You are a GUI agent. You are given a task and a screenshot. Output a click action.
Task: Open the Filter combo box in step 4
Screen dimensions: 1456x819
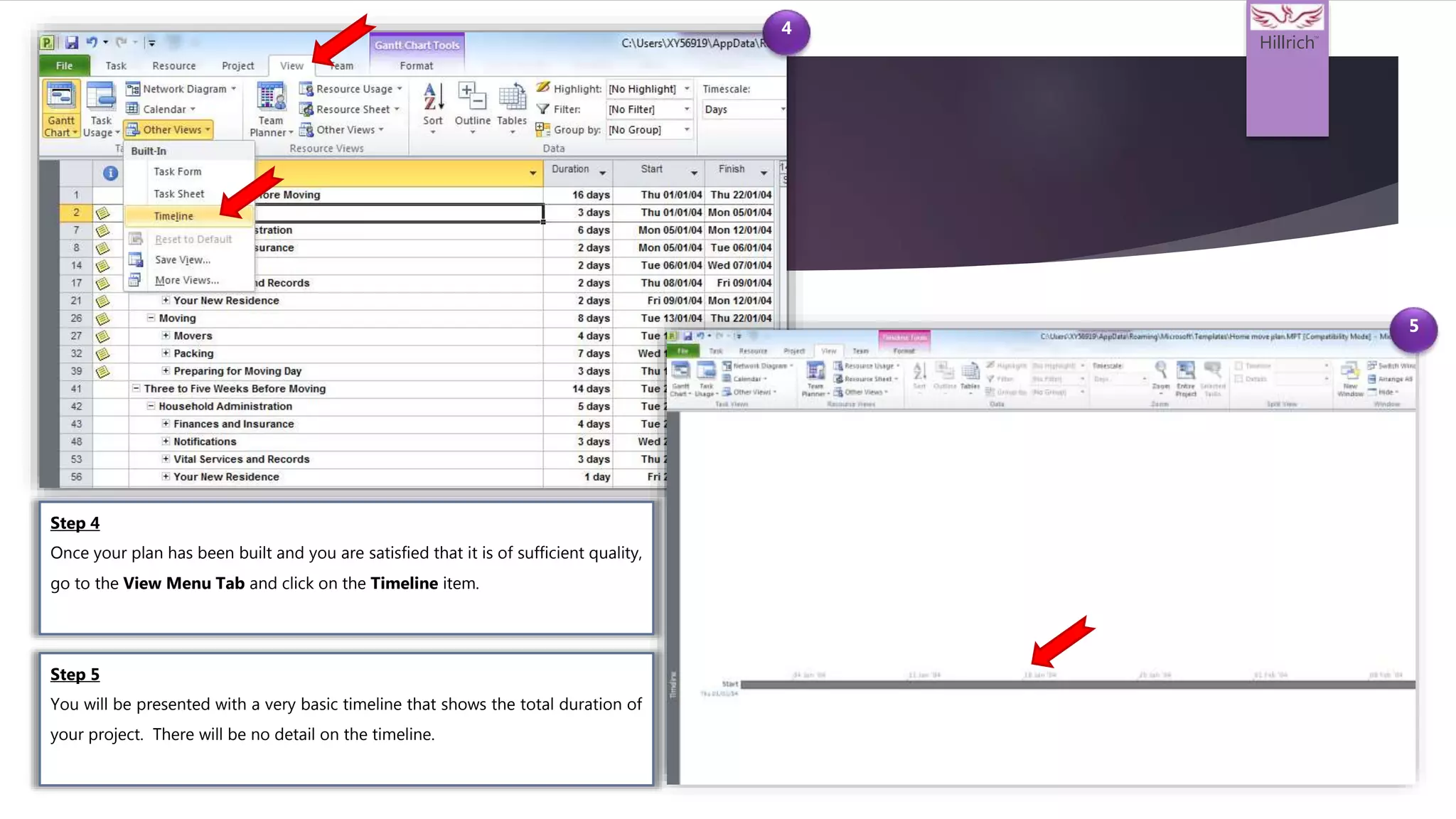point(649,109)
